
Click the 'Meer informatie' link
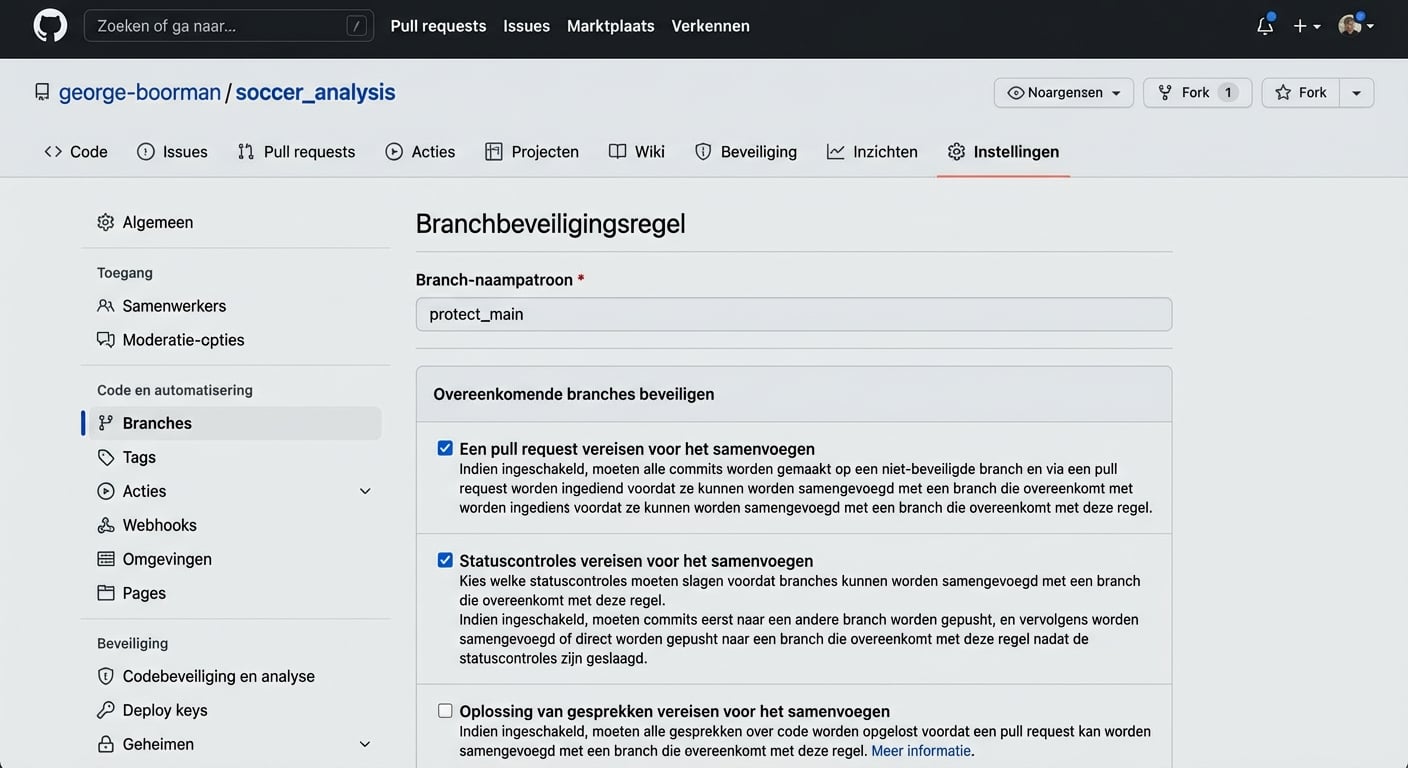tap(920, 750)
